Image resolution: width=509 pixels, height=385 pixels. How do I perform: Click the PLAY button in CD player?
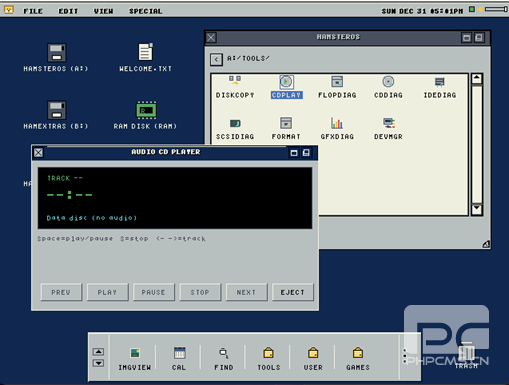(107, 292)
